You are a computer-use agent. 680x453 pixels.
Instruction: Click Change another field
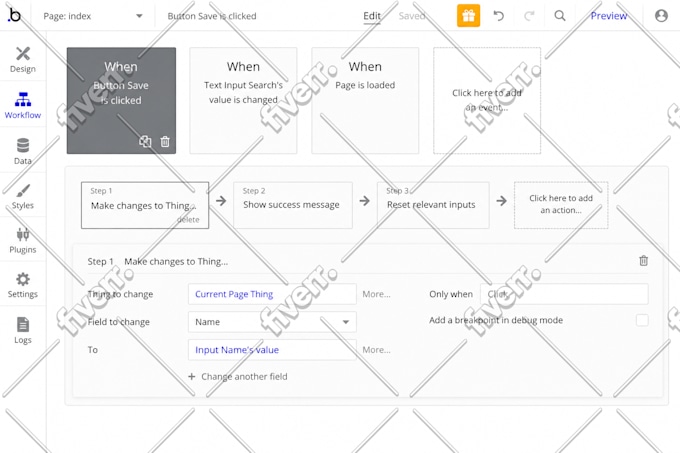(x=238, y=377)
